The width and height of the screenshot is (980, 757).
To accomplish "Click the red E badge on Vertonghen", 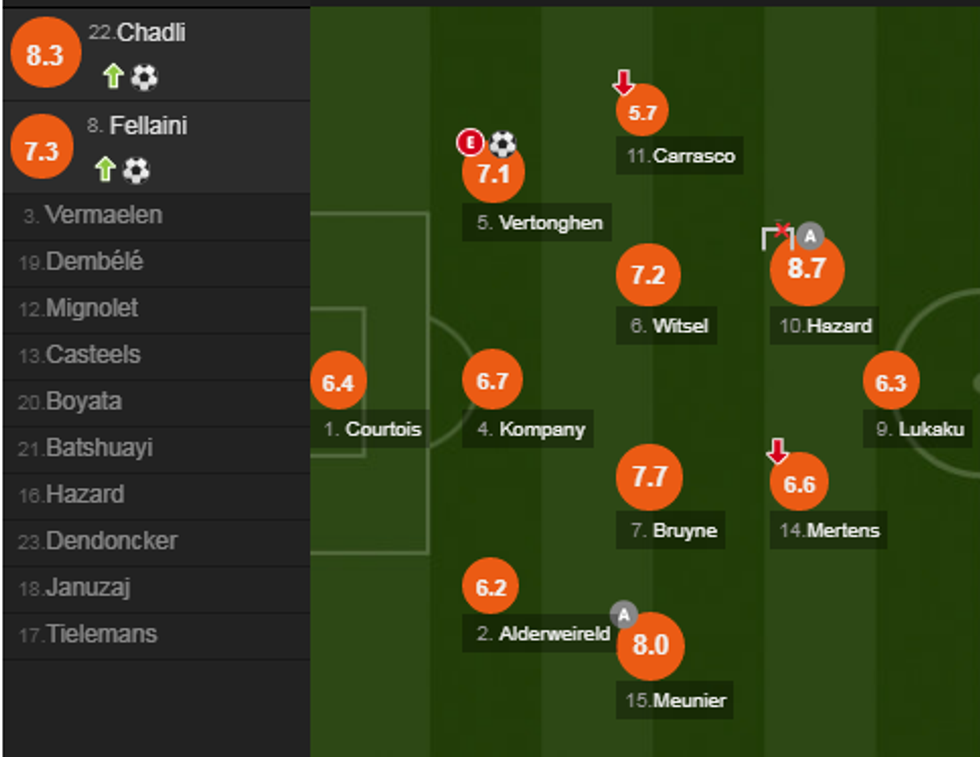I will (469, 144).
